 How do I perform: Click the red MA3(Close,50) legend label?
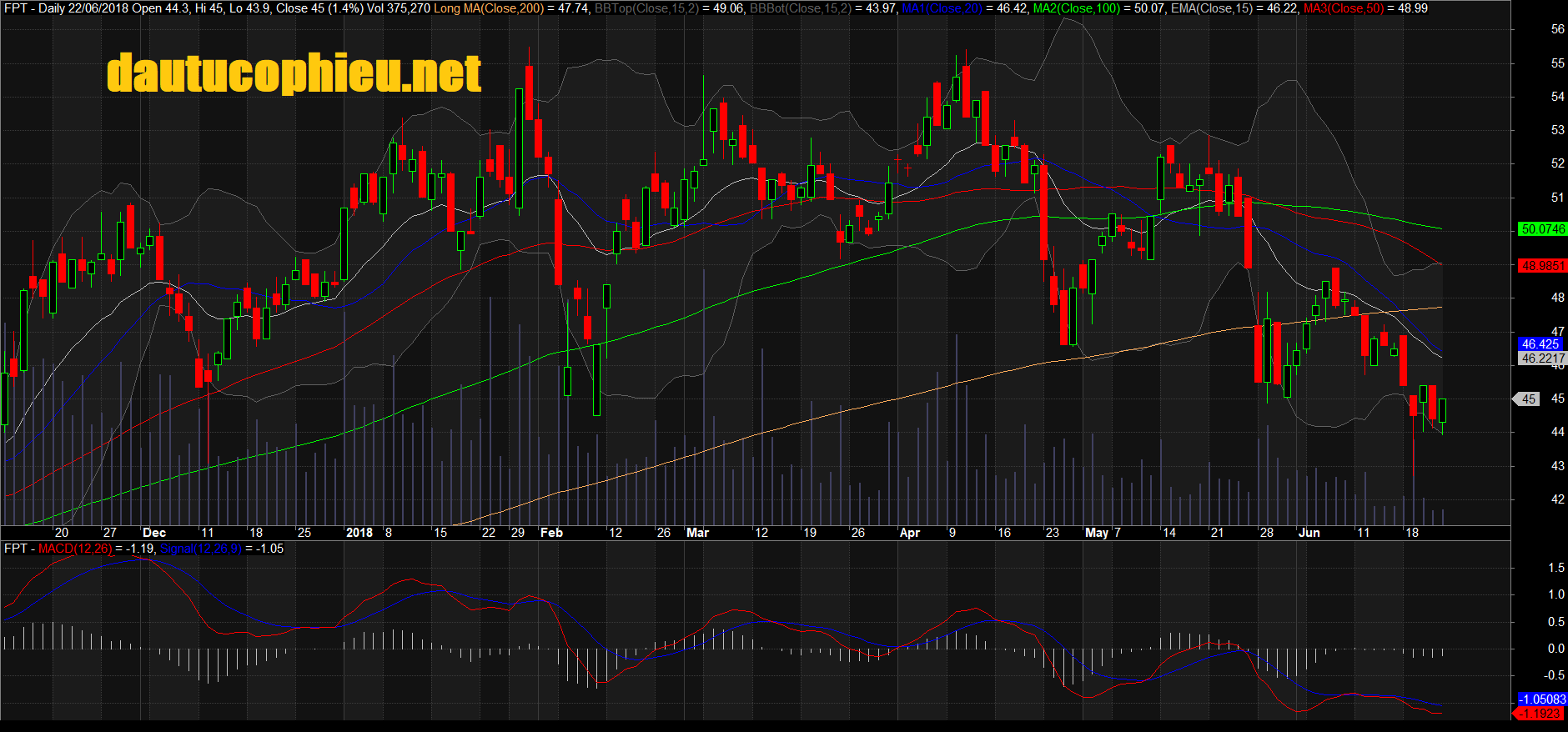tap(1343, 8)
